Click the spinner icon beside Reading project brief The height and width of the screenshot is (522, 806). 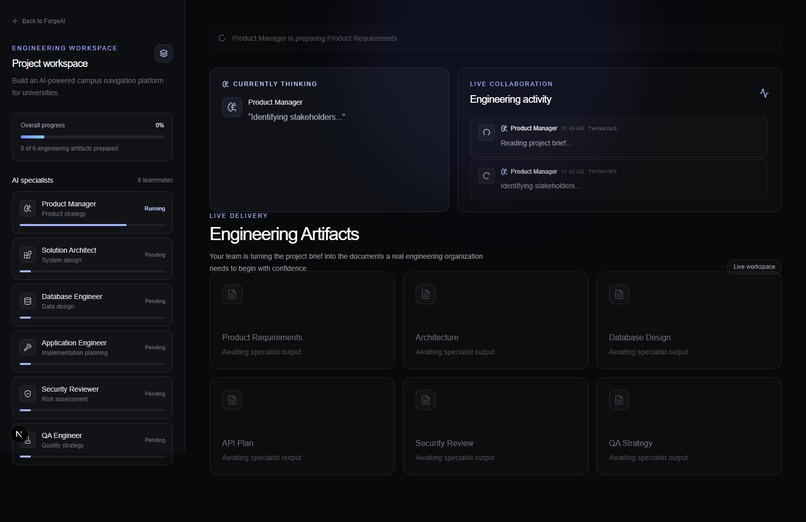pos(486,133)
